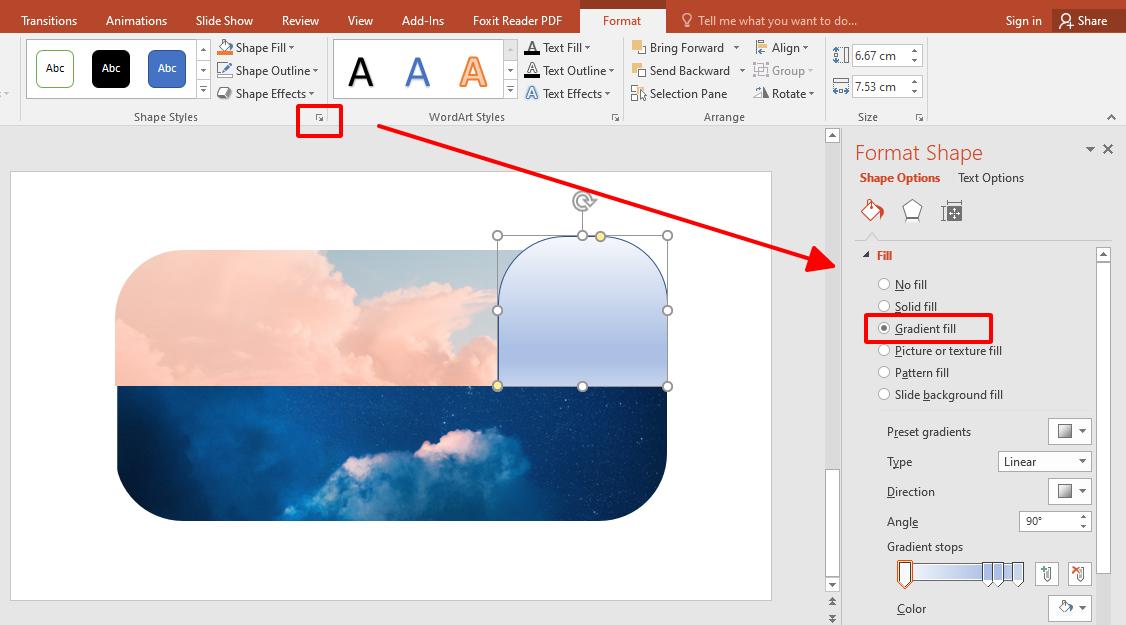Open the Effects pentagon icon in Format Shape
1126x625 pixels.
coord(911,210)
